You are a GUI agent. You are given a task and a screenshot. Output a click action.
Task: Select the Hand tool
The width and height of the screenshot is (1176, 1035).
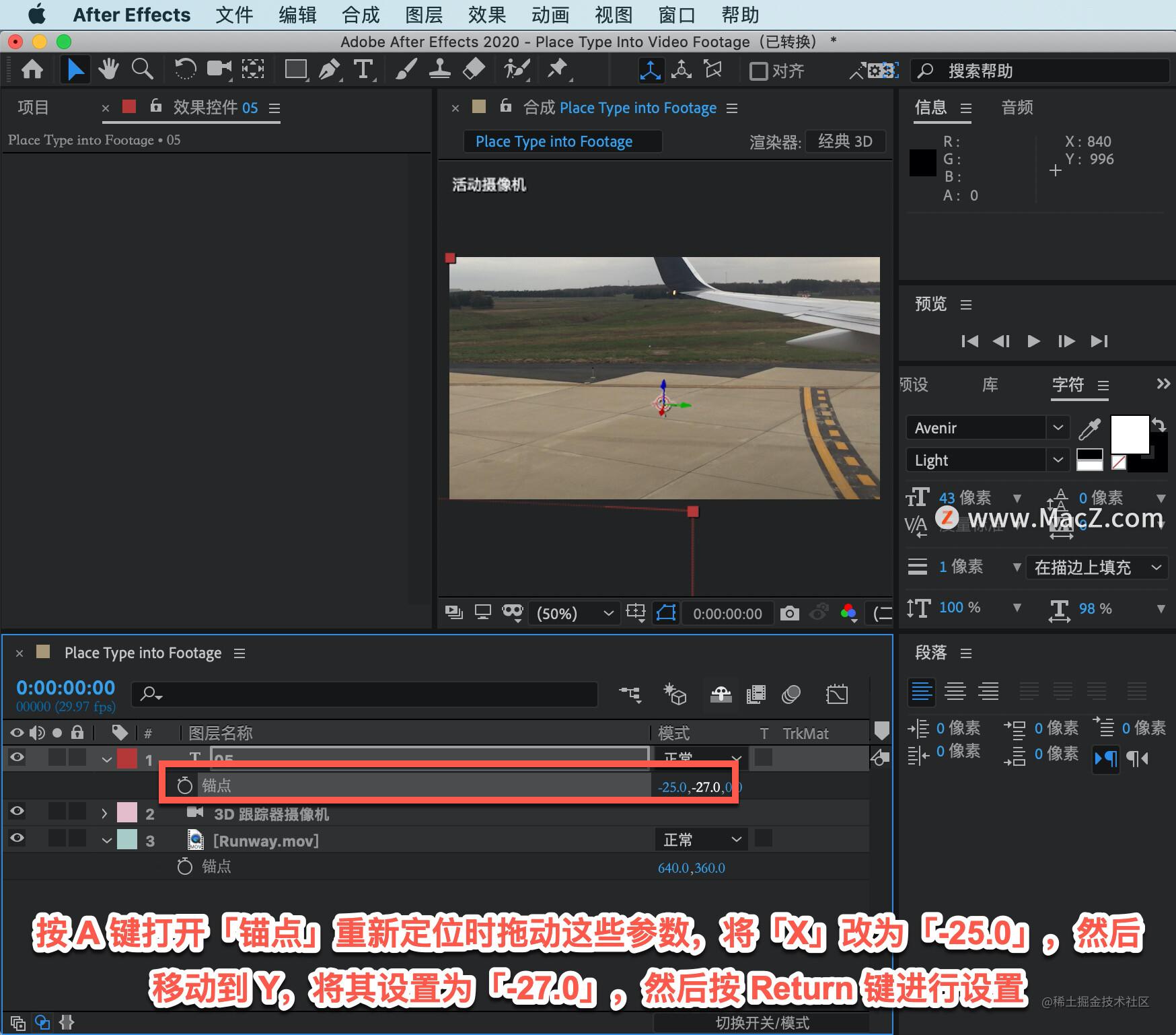coord(108,69)
